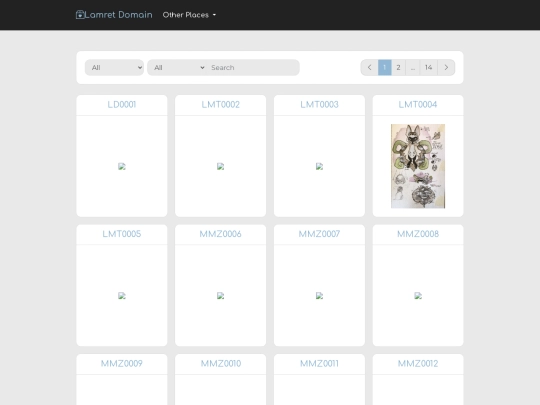Viewport: 540px width, 405px height.
Task: Jump to page 14
Action: coord(429,68)
